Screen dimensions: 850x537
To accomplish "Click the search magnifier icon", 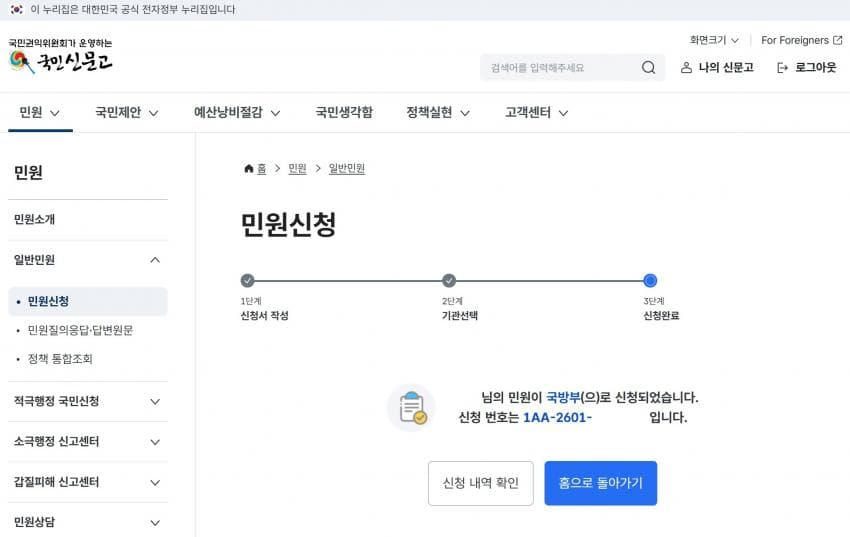I will pos(649,68).
